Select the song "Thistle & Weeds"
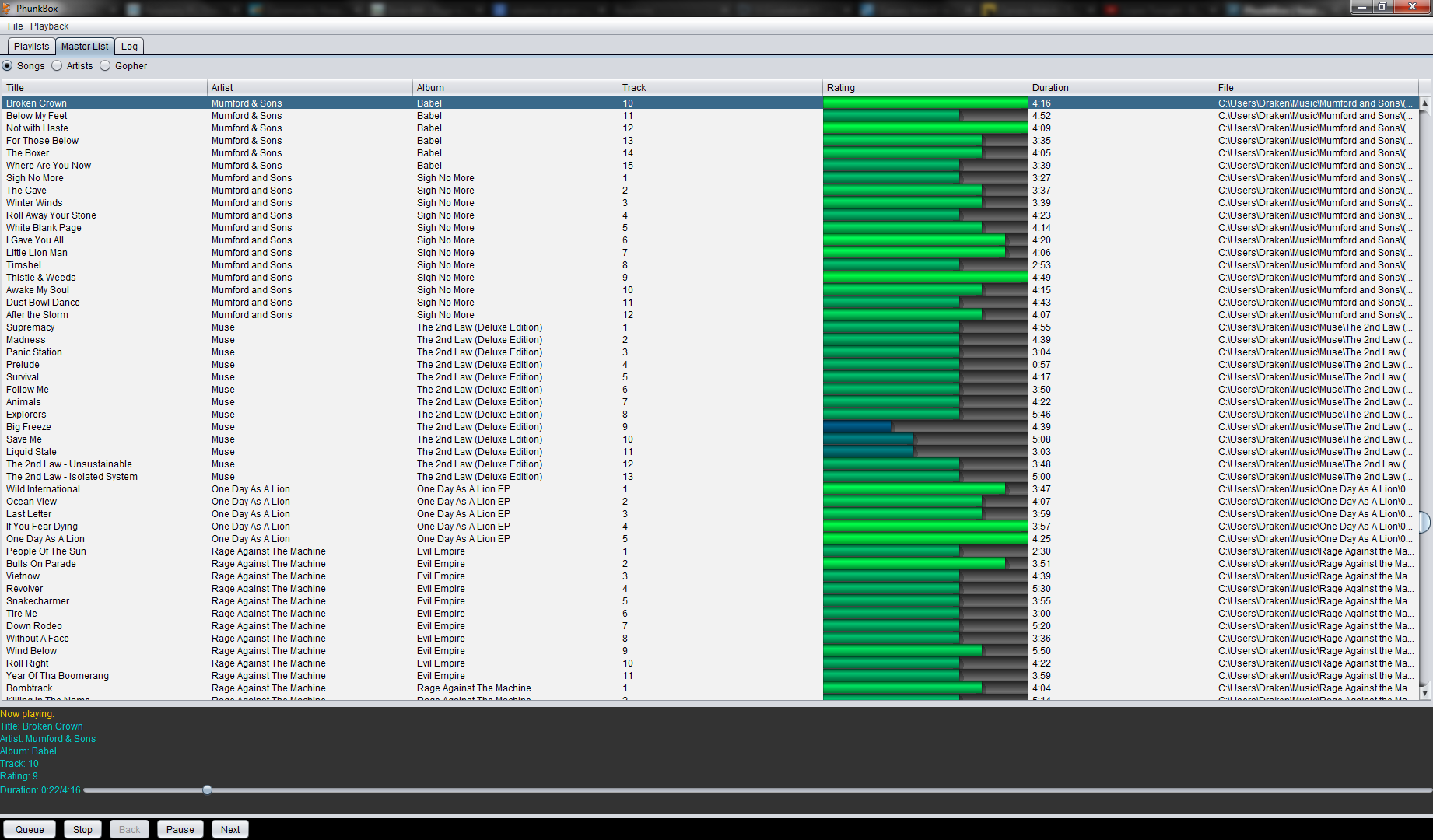 pyautogui.click(x=41, y=278)
